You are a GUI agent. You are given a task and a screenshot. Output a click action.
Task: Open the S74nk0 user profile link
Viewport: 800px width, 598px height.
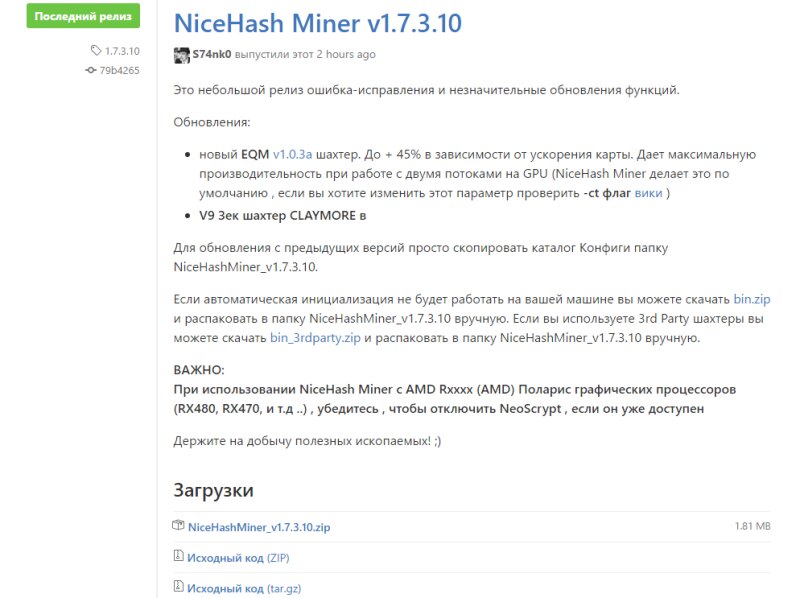213,55
